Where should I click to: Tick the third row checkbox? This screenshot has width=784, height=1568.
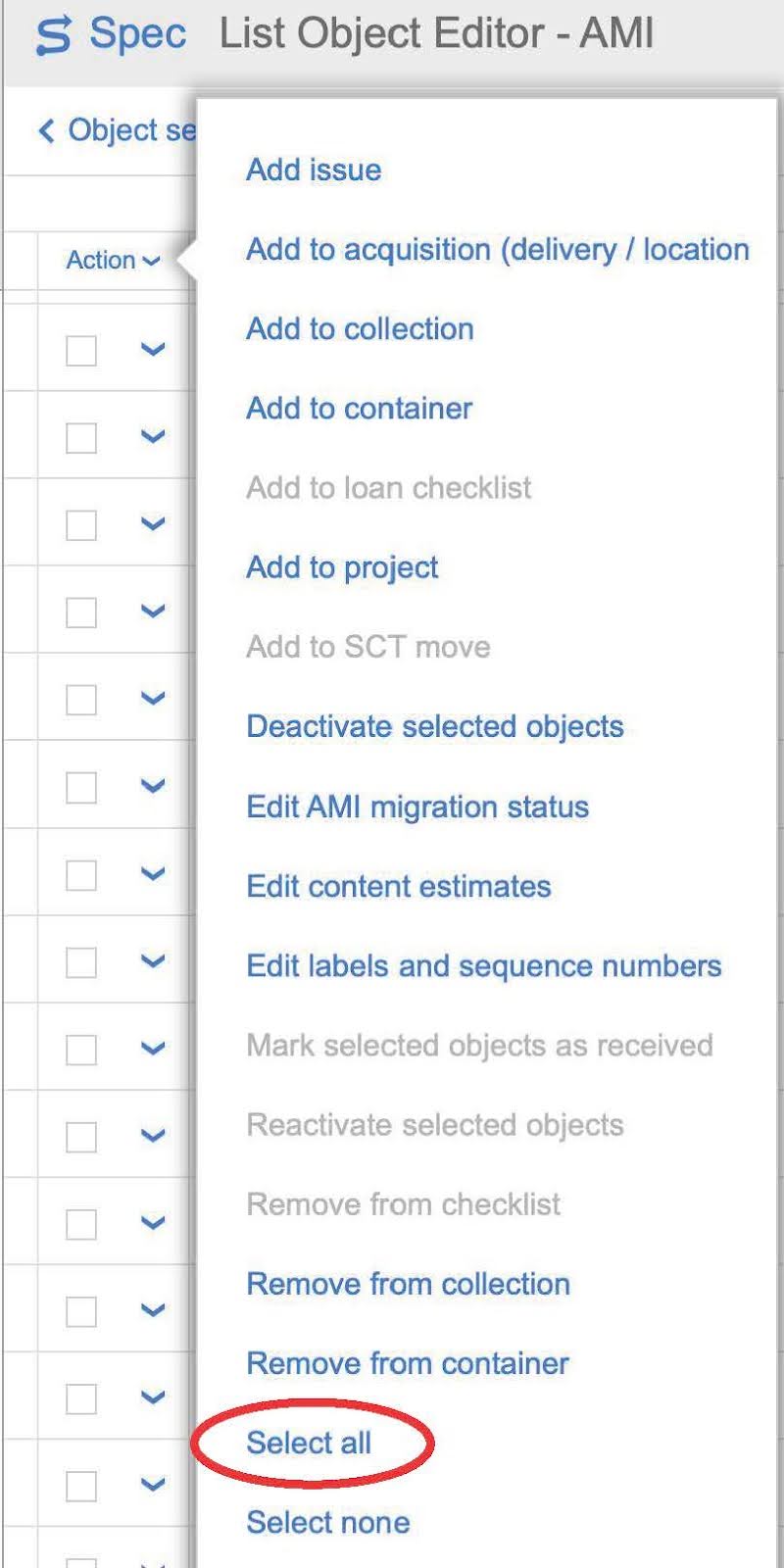(81, 524)
